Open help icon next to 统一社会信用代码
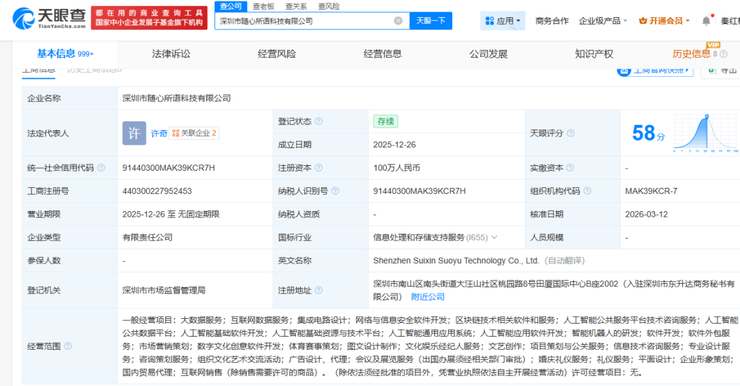Screen dimensions: 740x386 click(101, 168)
